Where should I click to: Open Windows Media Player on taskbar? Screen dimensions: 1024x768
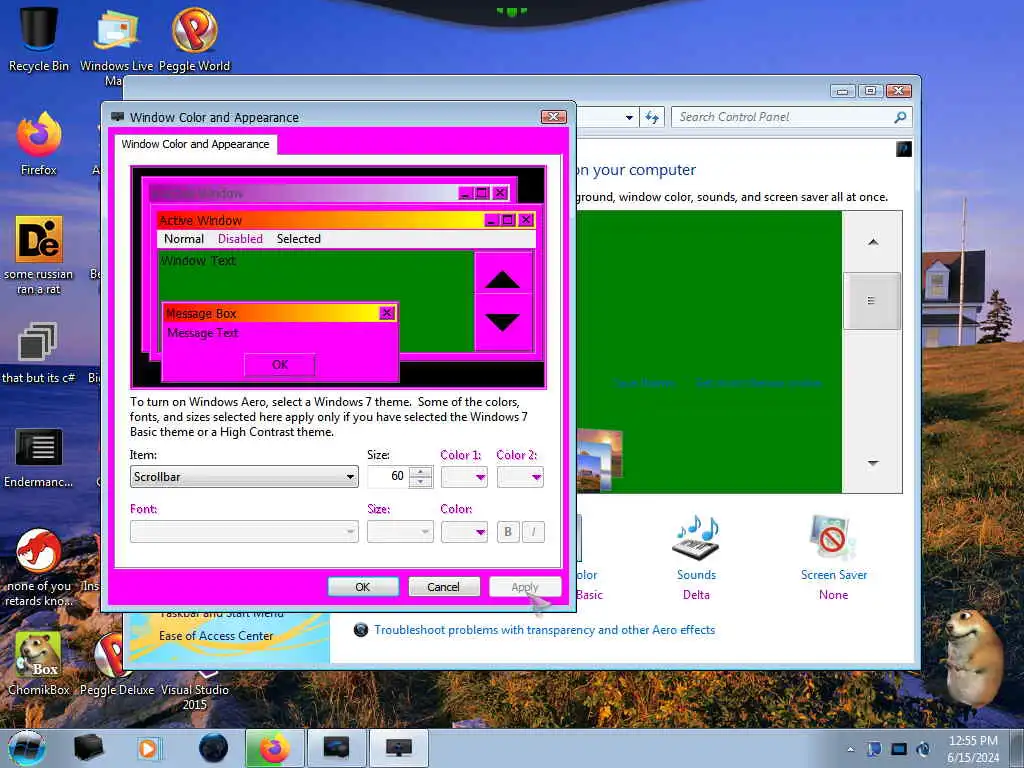tap(148, 748)
